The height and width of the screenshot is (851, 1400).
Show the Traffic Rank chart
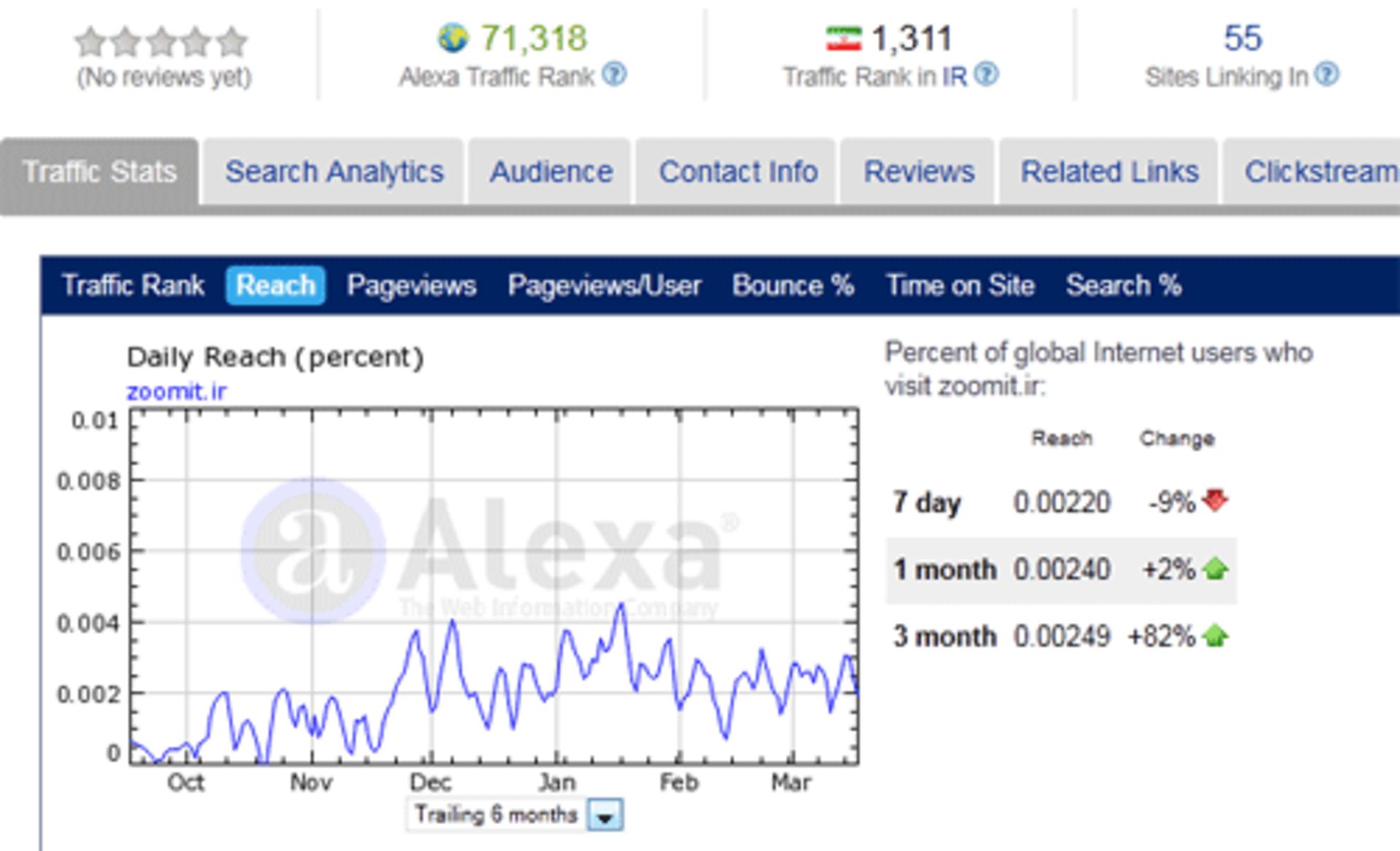coord(133,285)
